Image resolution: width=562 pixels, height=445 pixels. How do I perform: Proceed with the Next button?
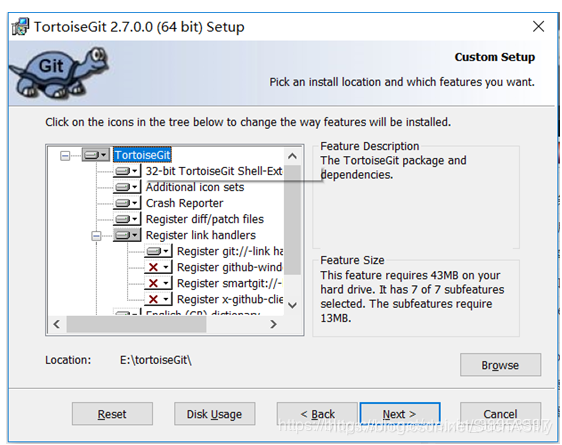(x=400, y=414)
